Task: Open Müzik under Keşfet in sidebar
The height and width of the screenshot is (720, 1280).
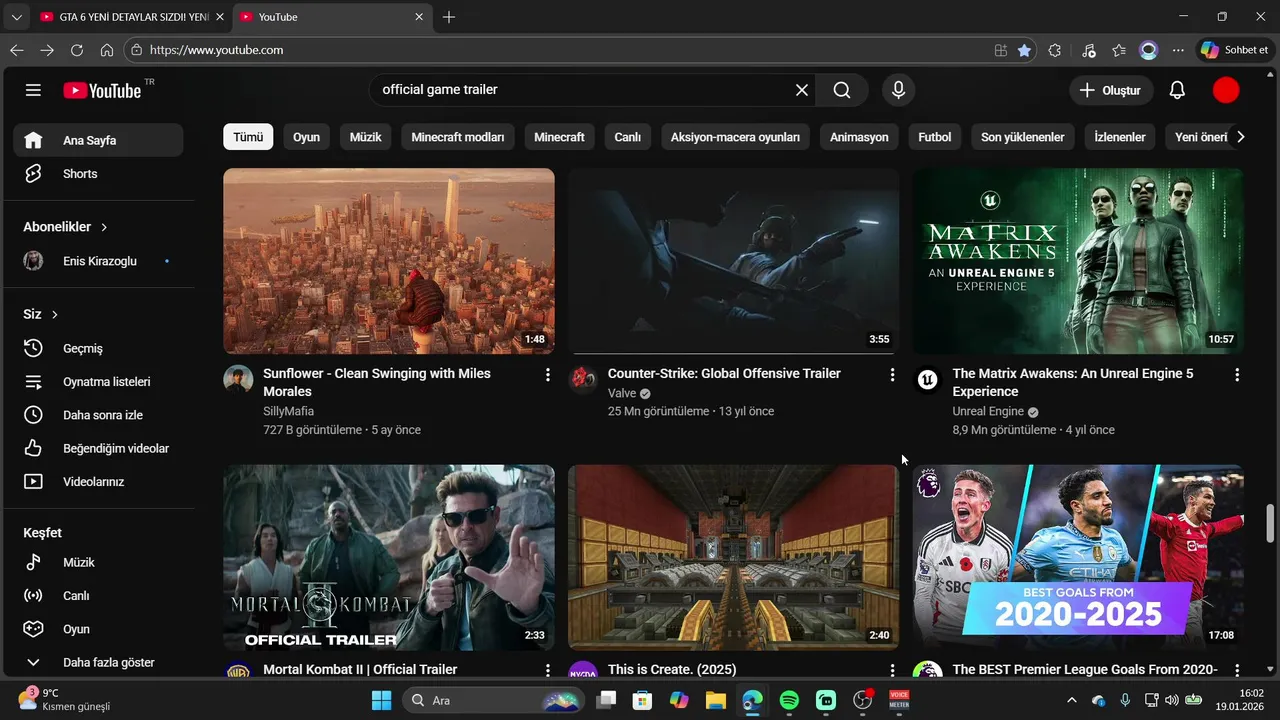Action: (x=98, y=562)
